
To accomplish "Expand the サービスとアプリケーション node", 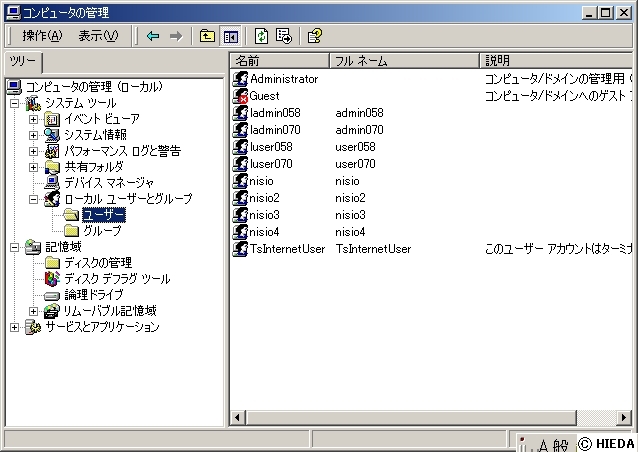I will coord(15,327).
